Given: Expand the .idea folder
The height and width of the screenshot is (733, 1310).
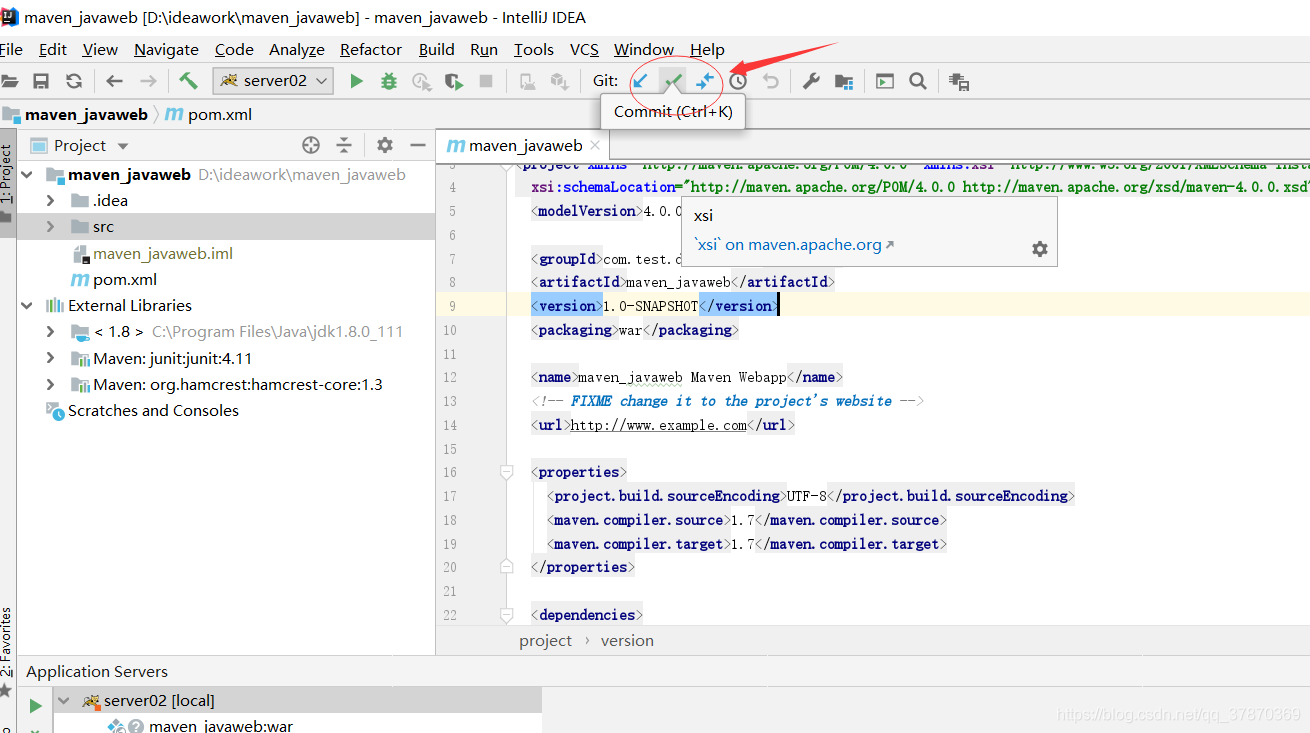Looking at the screenshot, I should [50, 201].
